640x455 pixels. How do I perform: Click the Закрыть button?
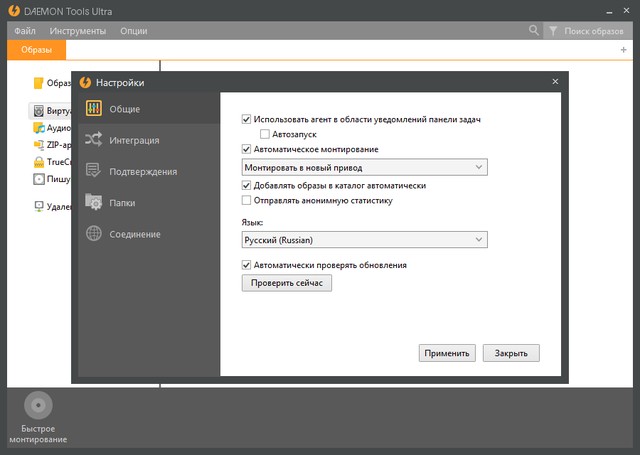pos(511,353)
